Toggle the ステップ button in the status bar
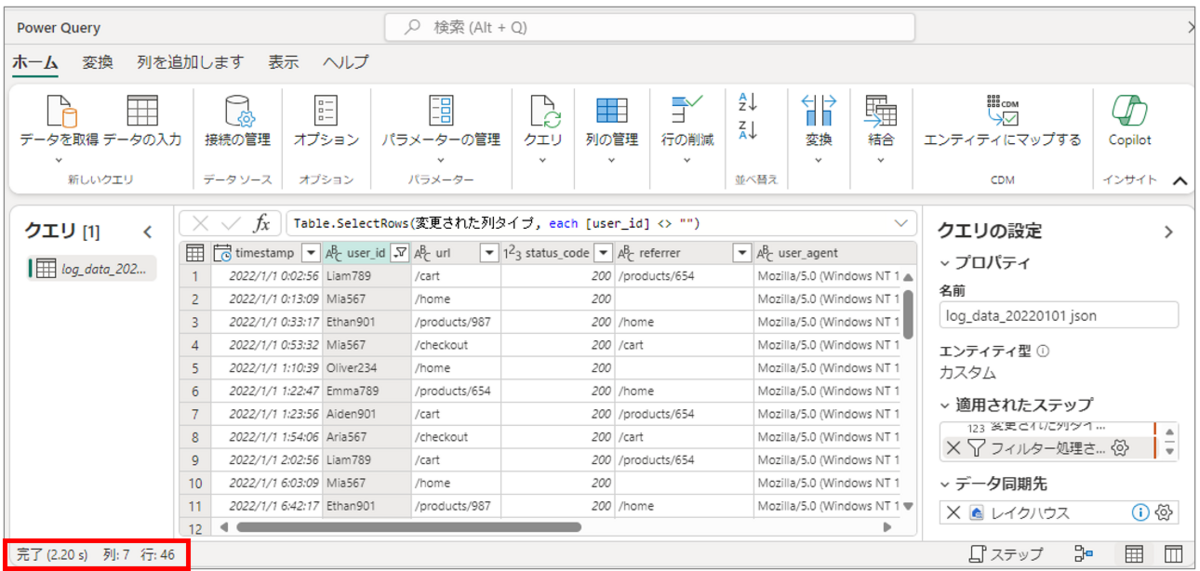This screenshot has width=1200, height=571. [1008, 553]
